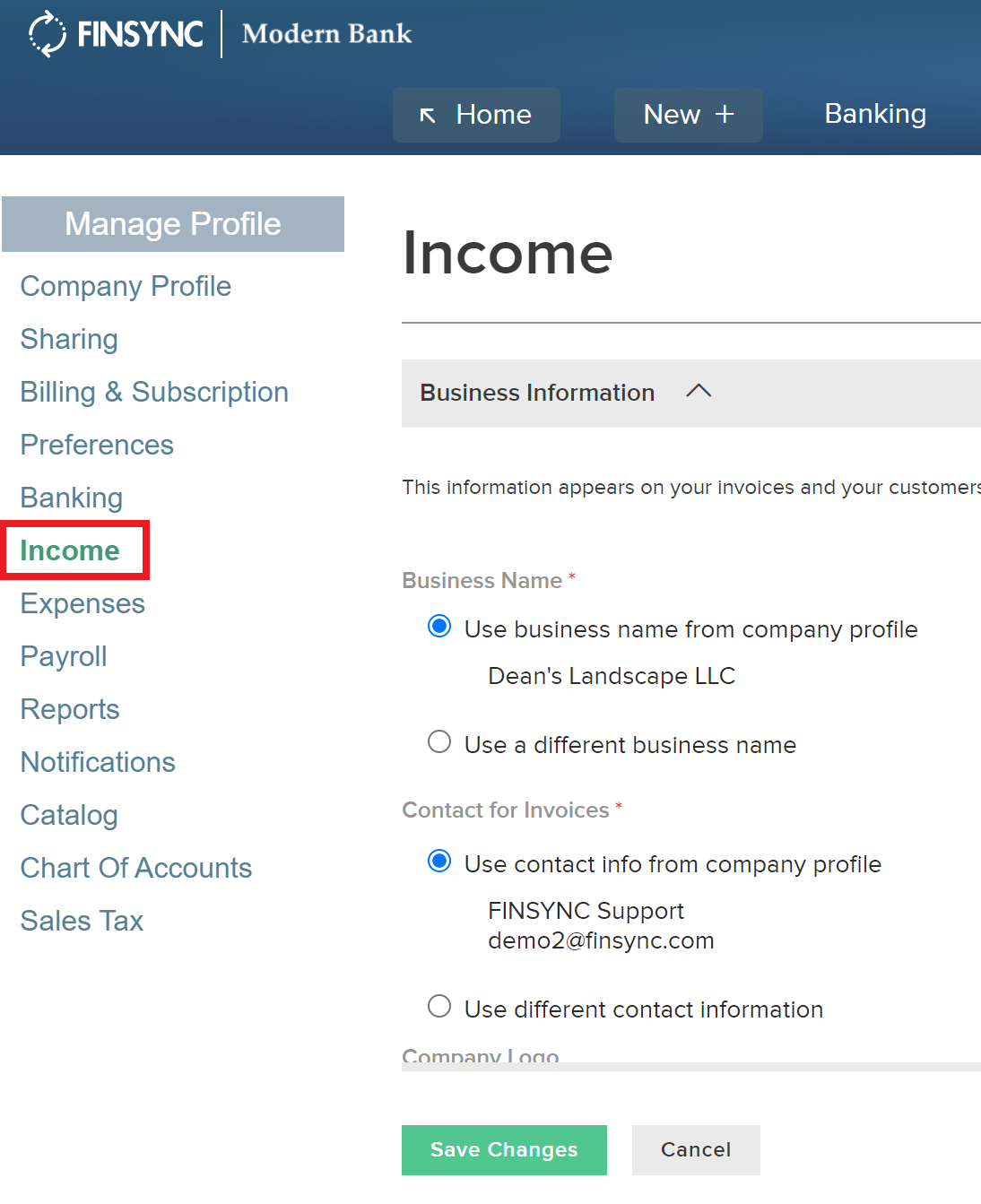
Task: Switch to the Banking tab
Action: (874, 114)
